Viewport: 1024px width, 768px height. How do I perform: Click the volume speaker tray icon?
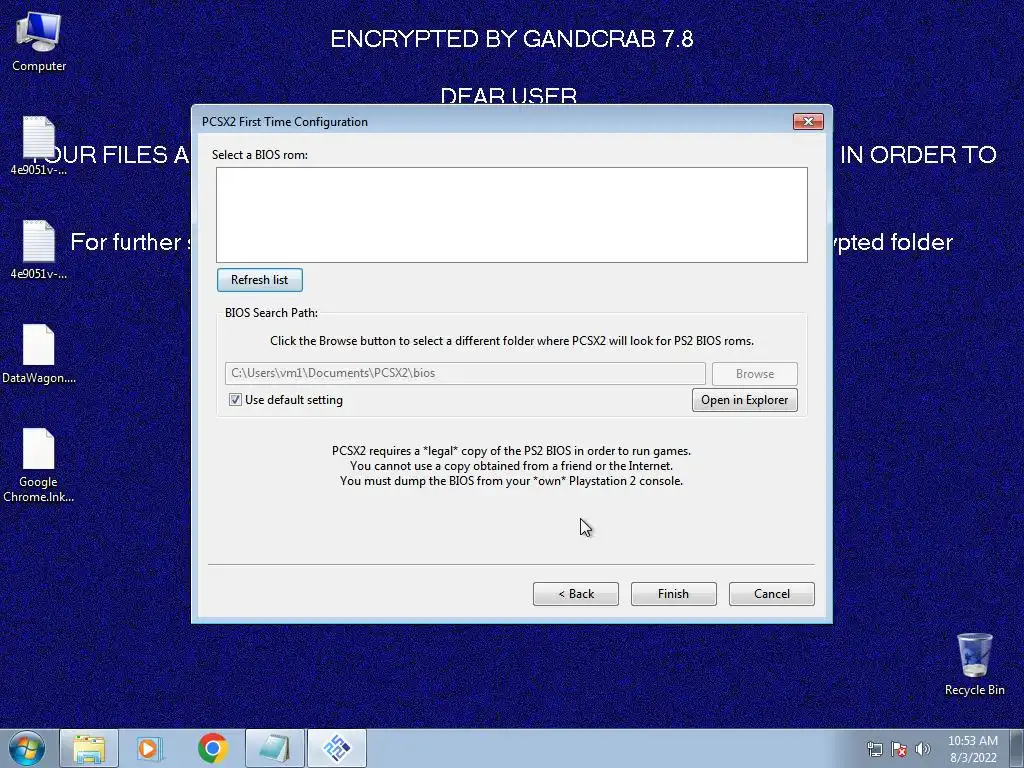923,749
